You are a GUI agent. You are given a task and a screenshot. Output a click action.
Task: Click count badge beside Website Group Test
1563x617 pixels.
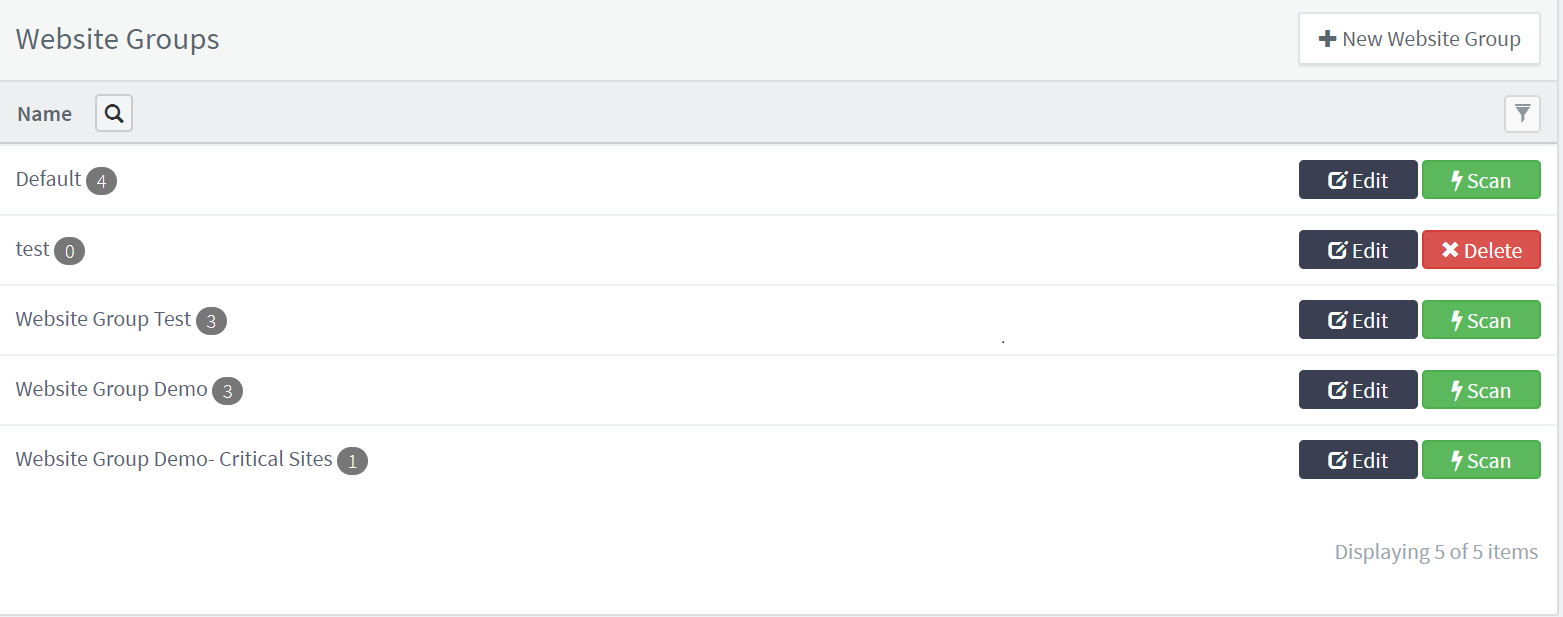tap(211, 321)
